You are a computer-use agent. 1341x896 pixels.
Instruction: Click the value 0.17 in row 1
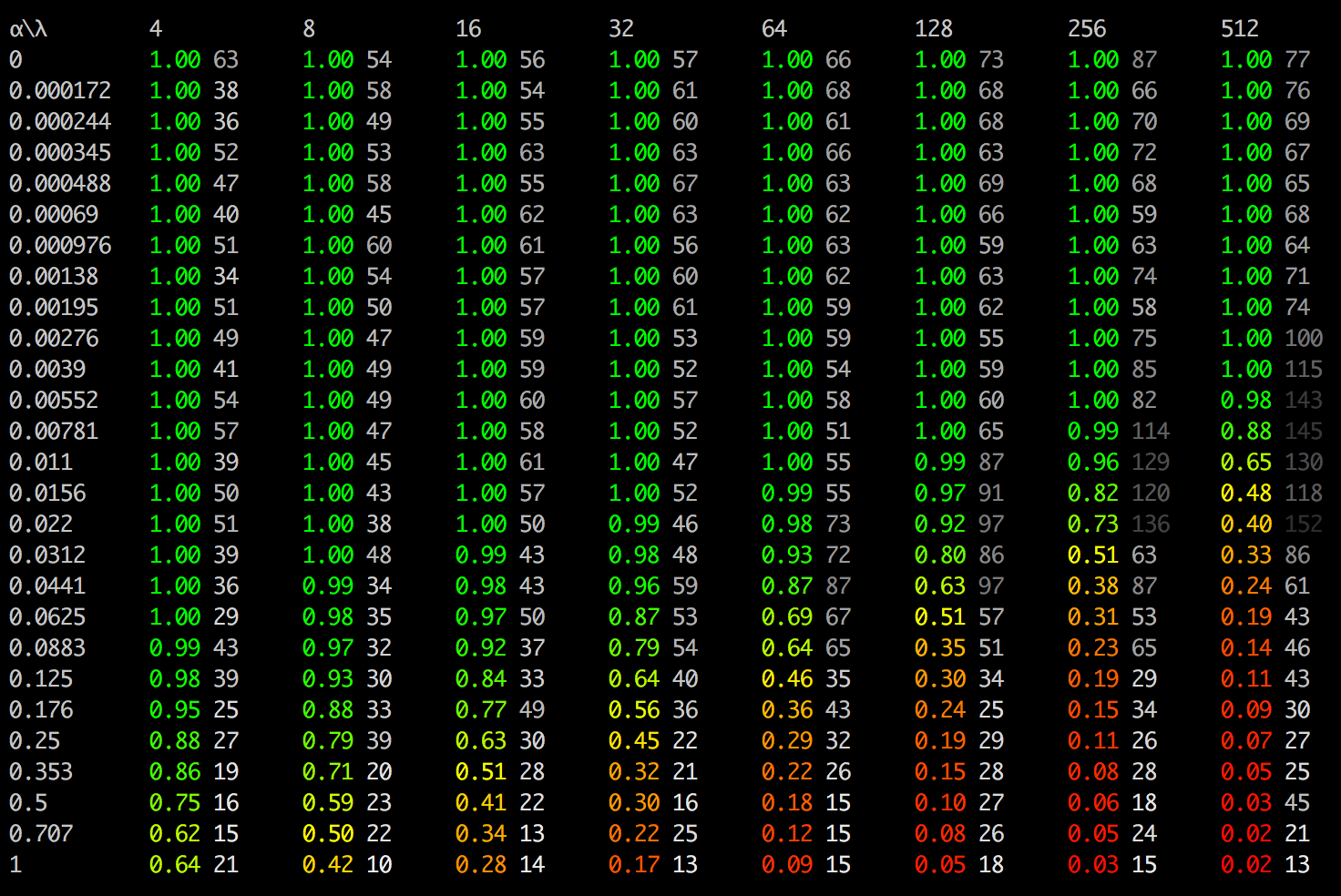coord(634,865)
